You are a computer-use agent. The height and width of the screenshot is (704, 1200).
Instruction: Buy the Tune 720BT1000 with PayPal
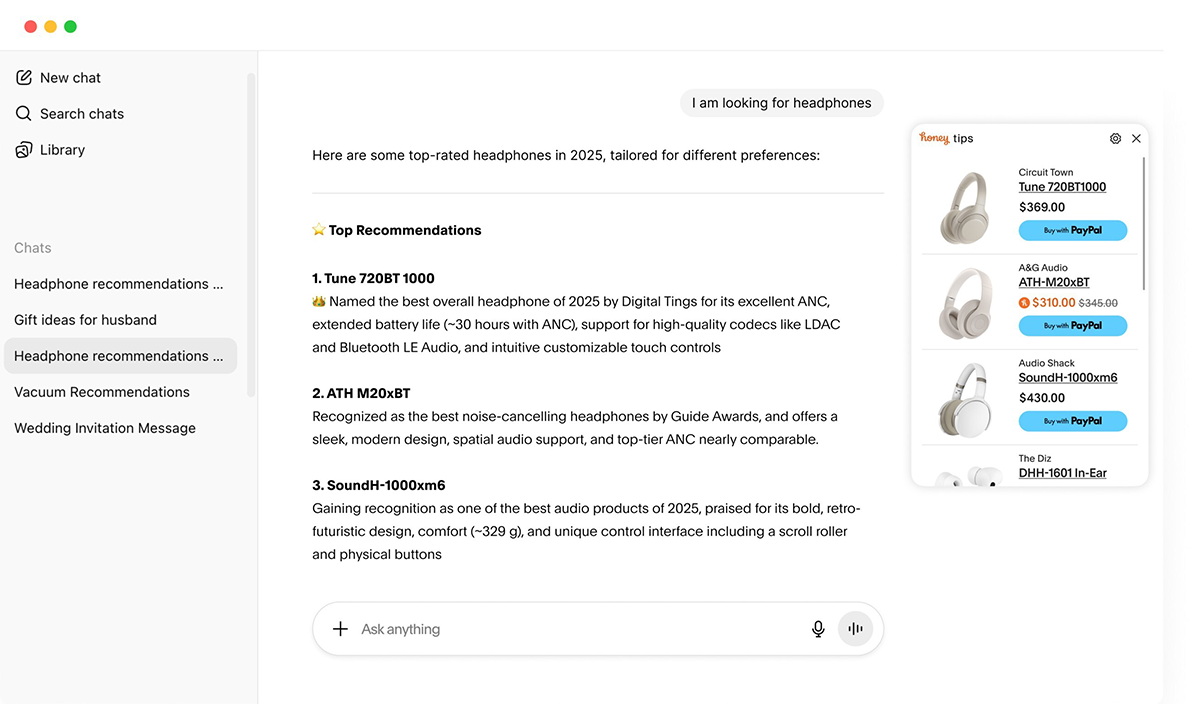pos(1073,230)
